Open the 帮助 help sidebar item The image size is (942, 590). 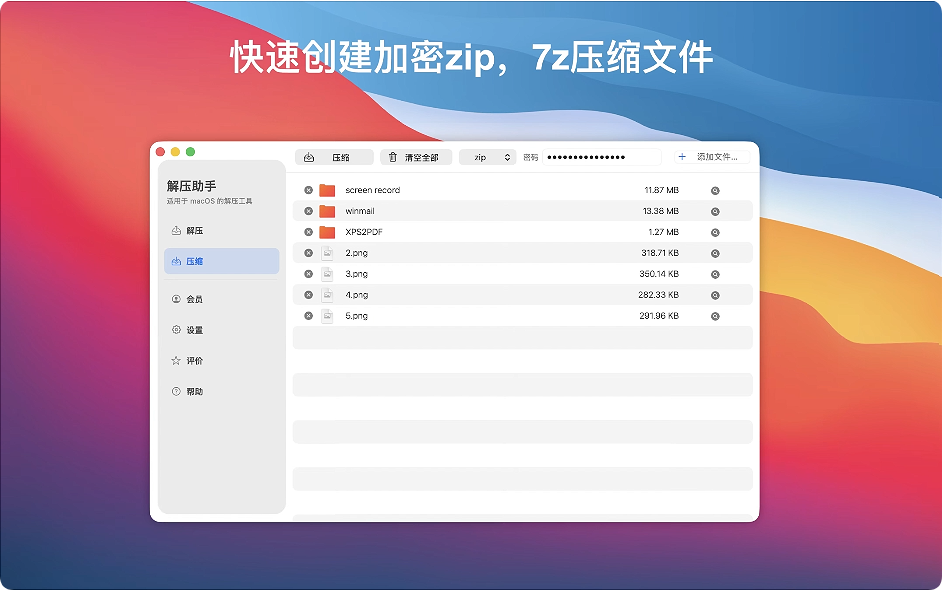point(222,392)
